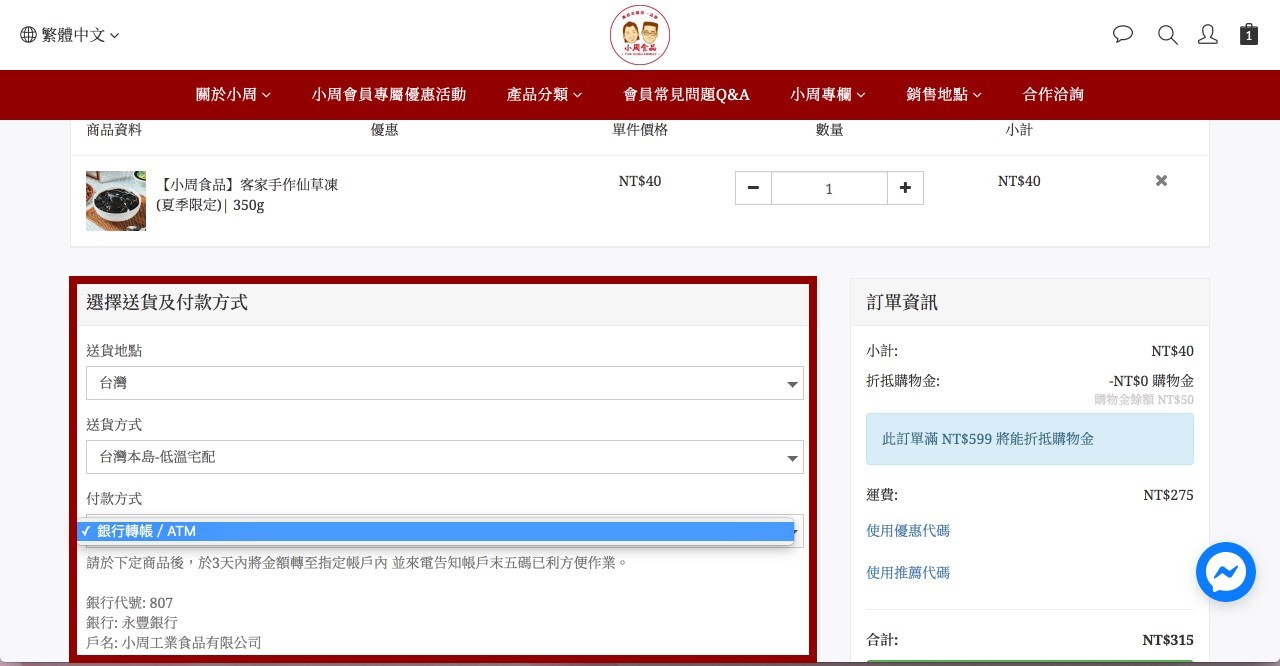Open the shopping cart bag icon
The image size is (1280, 666).
1248,35
